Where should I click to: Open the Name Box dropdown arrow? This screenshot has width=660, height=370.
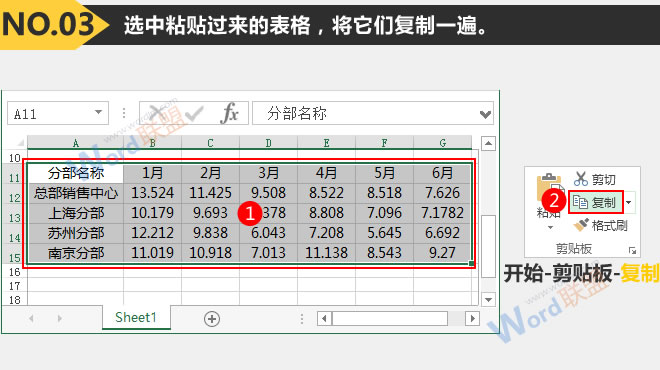click(98, 112)
